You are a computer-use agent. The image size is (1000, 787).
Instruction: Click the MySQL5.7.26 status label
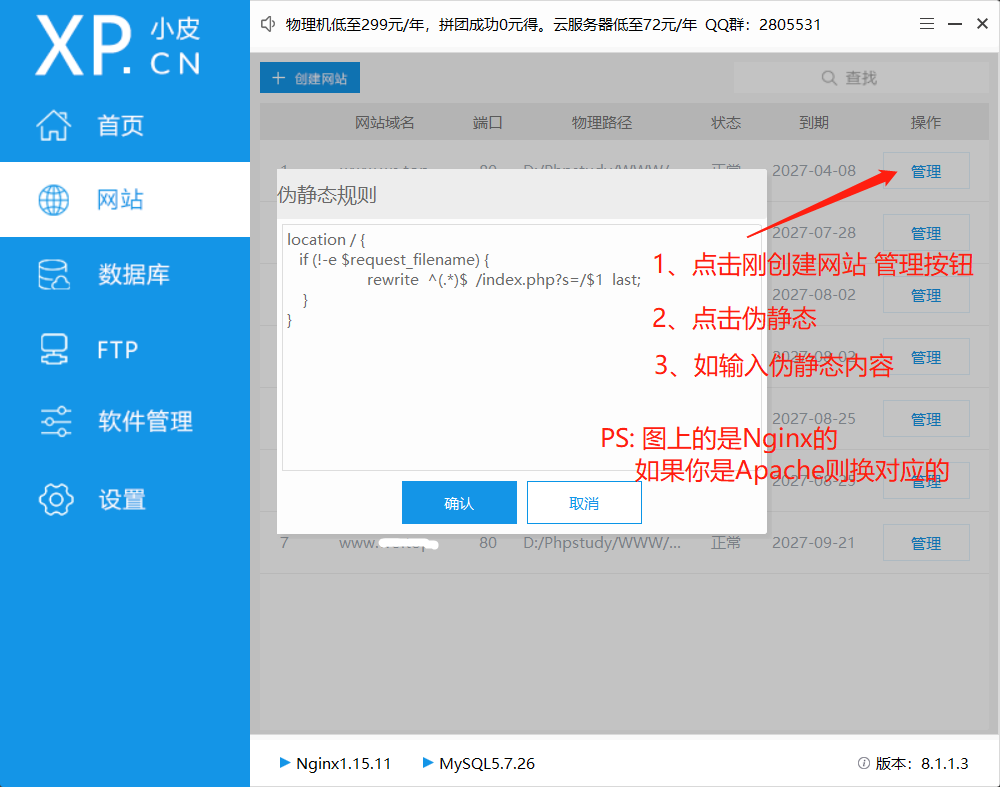pos(487,763)
